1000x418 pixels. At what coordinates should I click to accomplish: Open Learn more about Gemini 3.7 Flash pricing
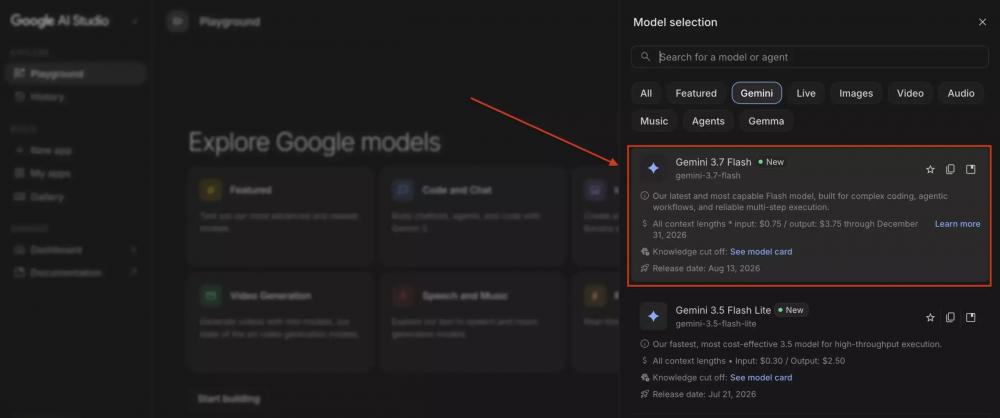click(957, 224)
